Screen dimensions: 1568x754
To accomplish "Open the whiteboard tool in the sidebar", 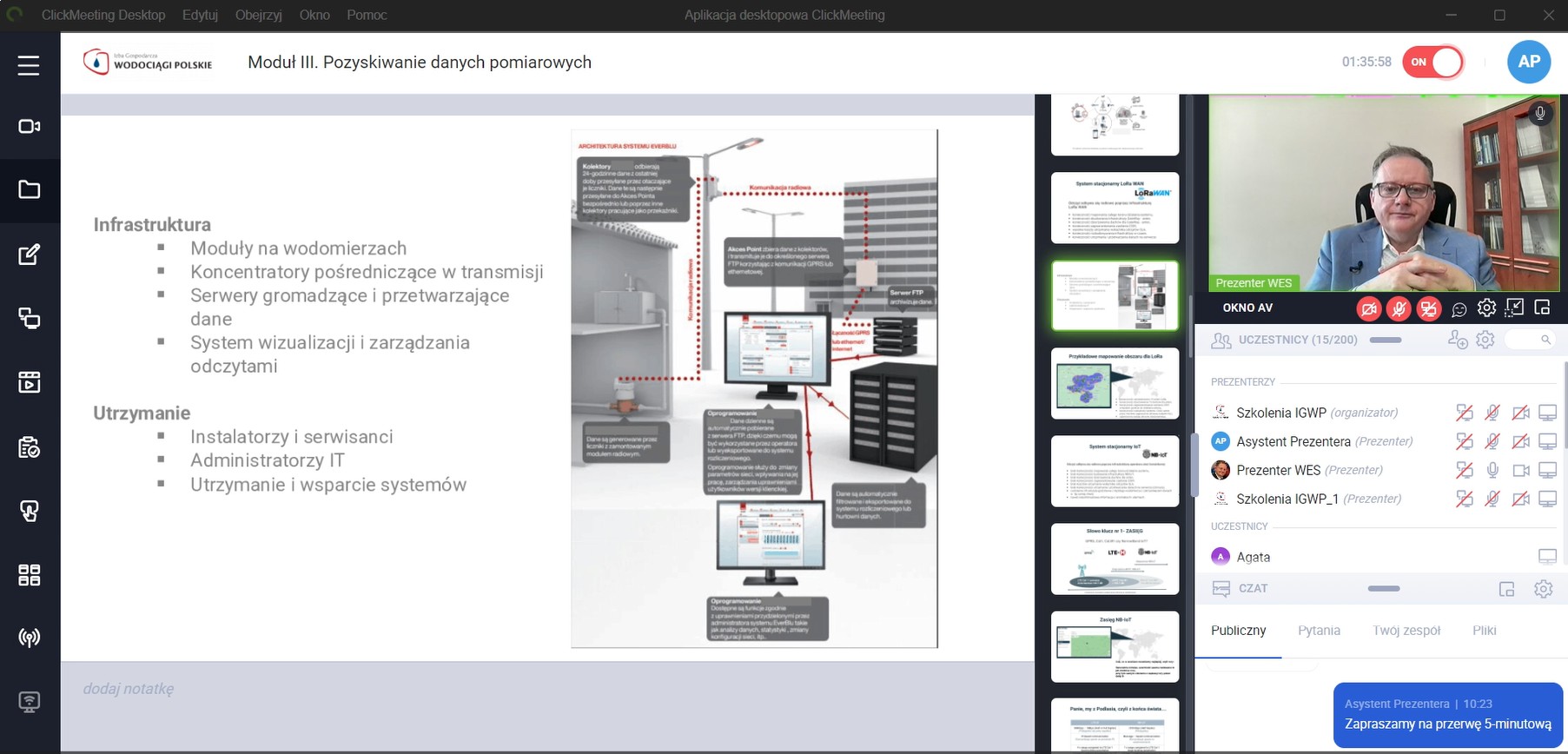I will pos(29,255).
